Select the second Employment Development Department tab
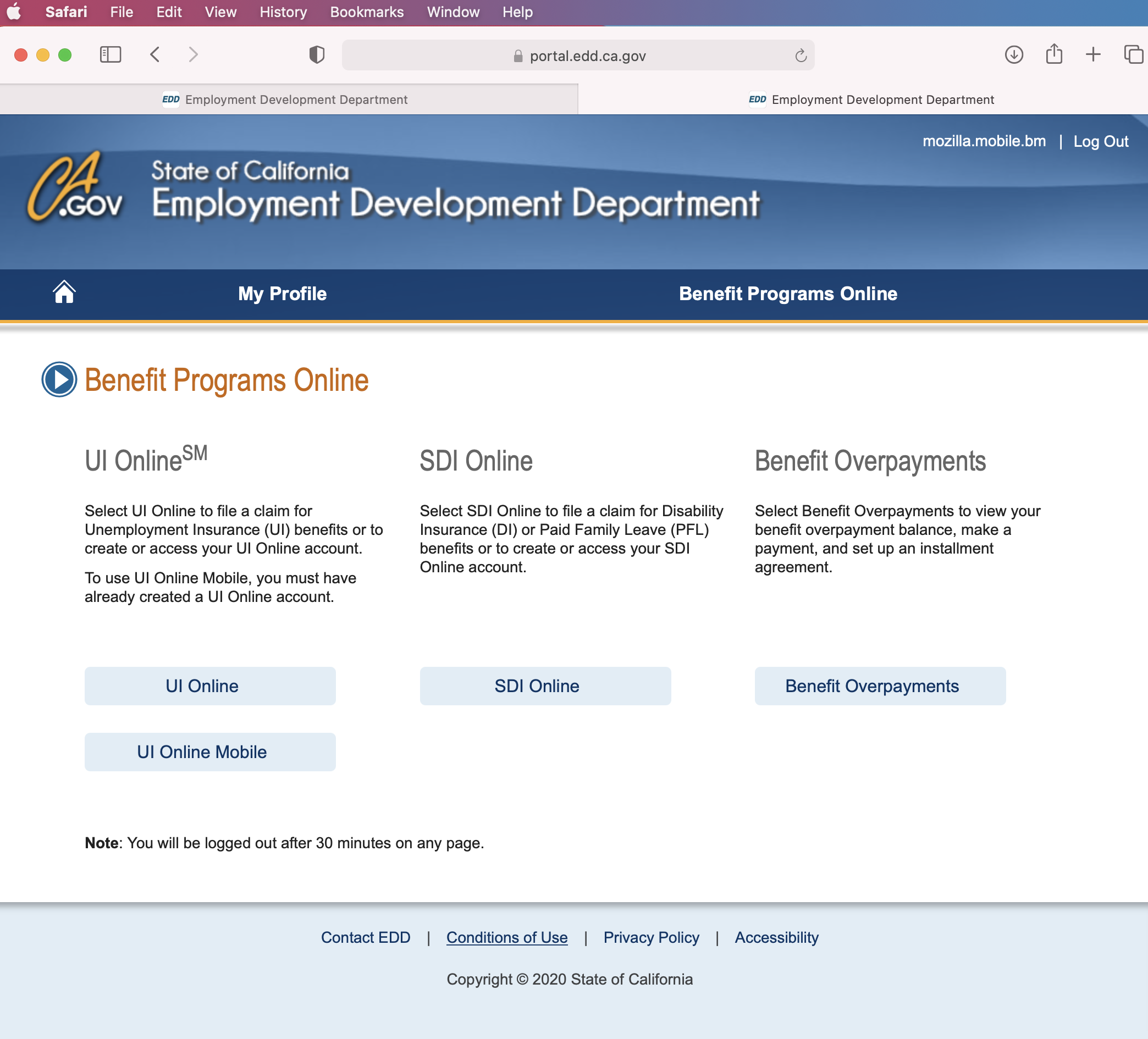The height and width of the screenshot is (1039, 1148). point(863,100)
